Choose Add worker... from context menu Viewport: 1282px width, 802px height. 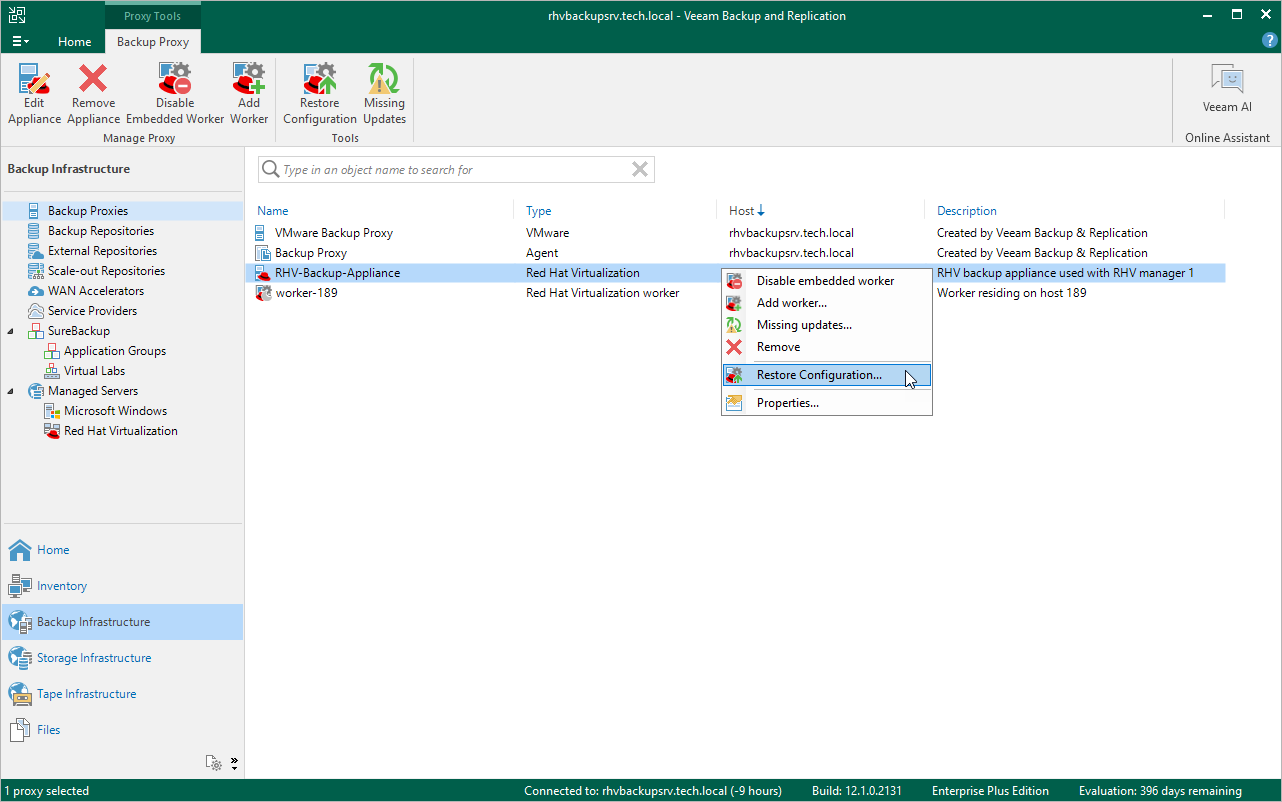point(827,303)
